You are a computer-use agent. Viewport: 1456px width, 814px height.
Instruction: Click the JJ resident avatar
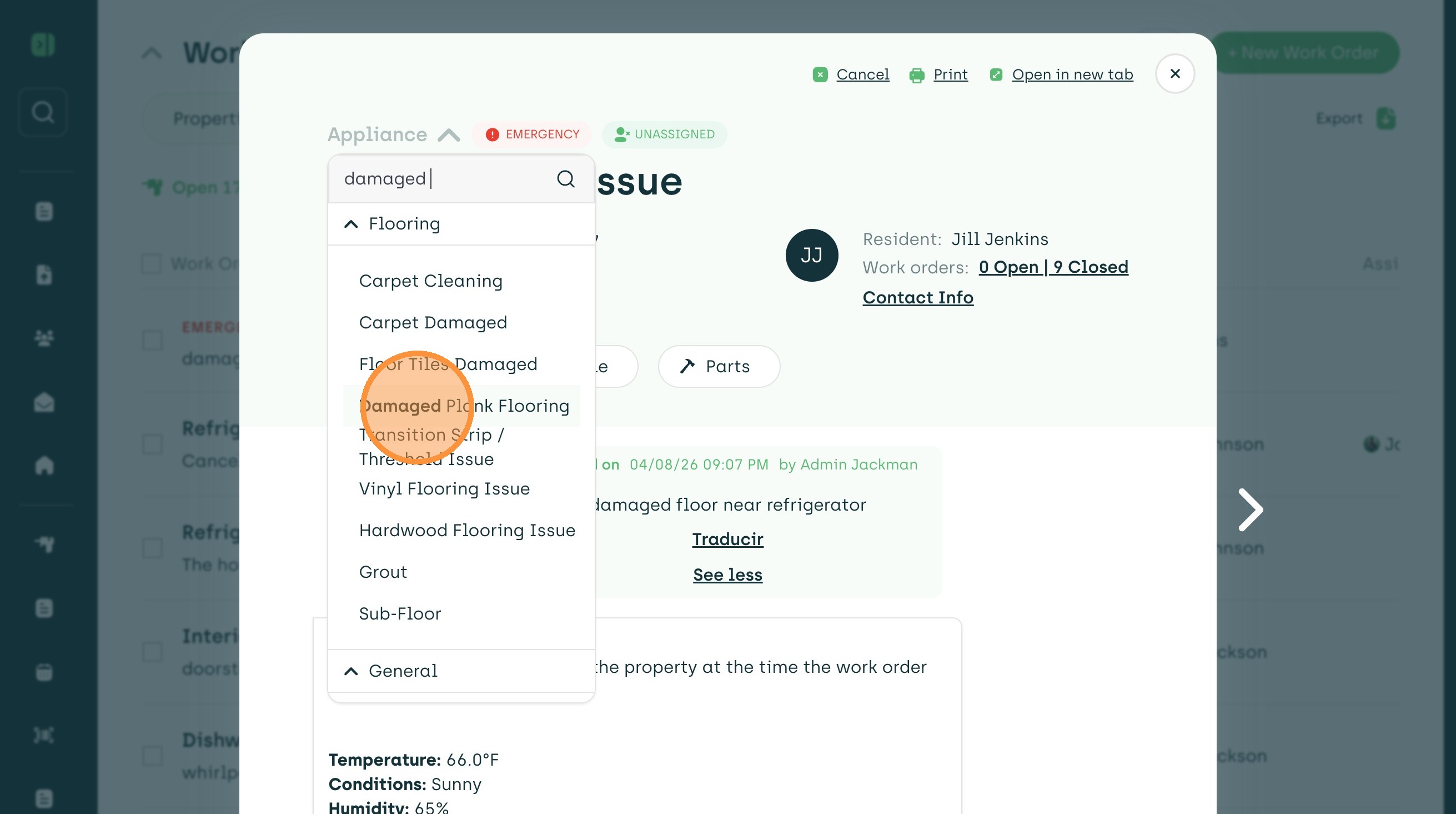811,255
